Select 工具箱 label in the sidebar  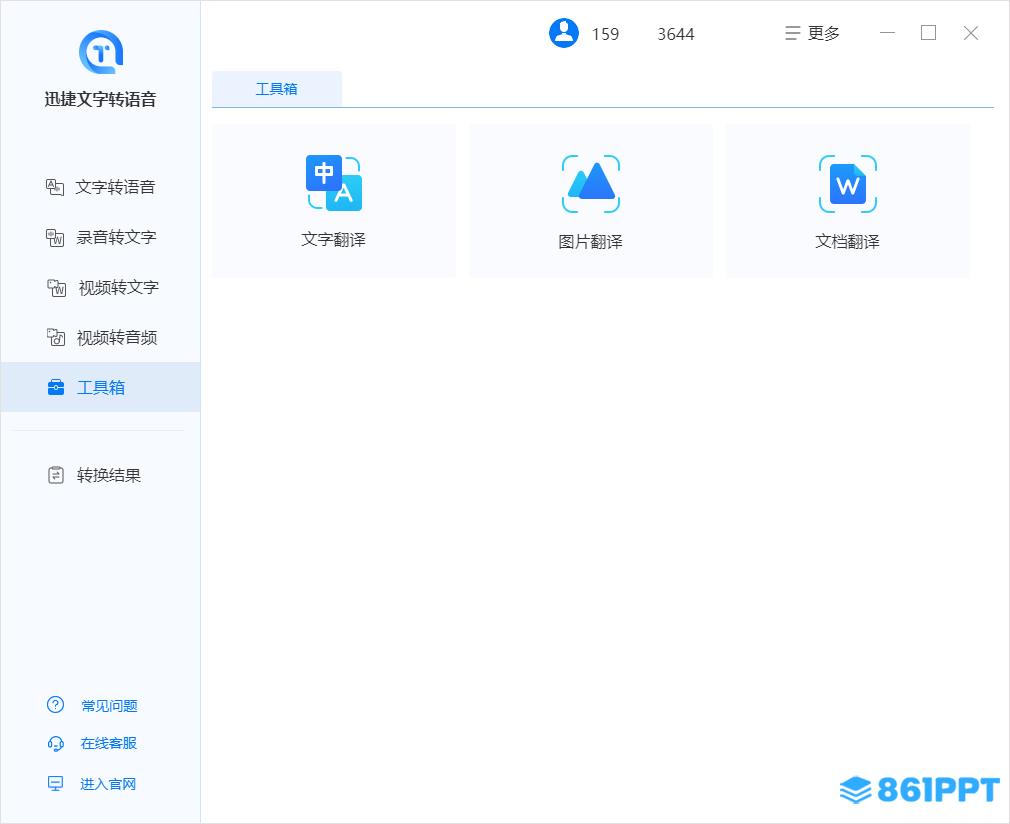pyautogui.click(x=101, y=387)
